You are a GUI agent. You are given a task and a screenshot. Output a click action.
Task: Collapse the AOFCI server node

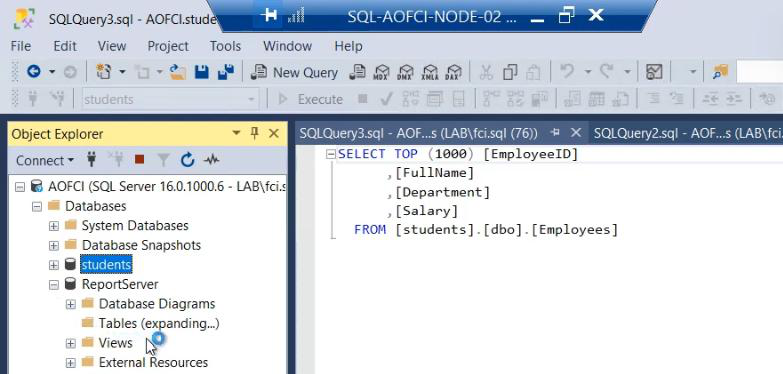[20, 187]
